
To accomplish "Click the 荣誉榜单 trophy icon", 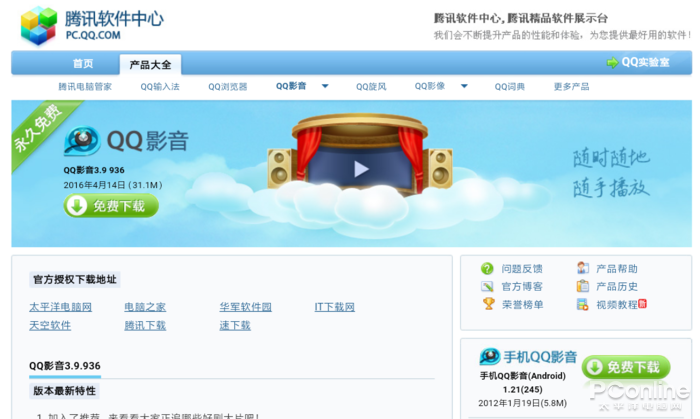I will pyautogui.click(x=488, y=304).
